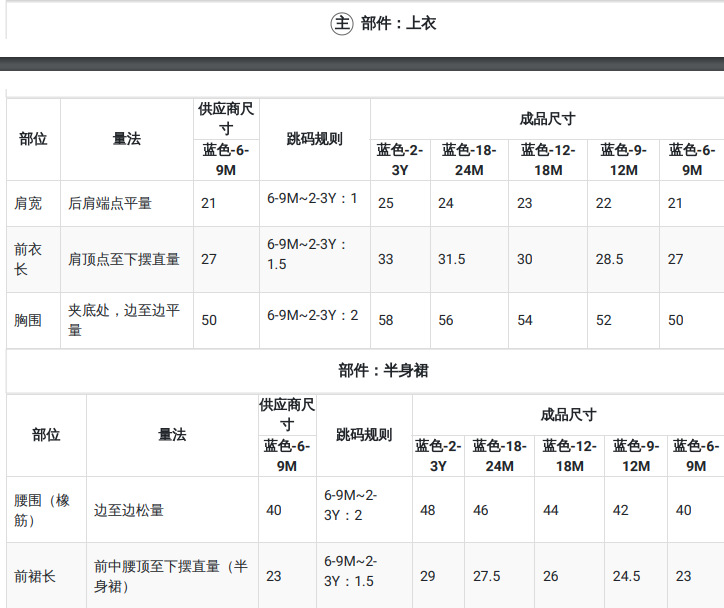Click 量法 header in 上衣 table

click(127, 139)
